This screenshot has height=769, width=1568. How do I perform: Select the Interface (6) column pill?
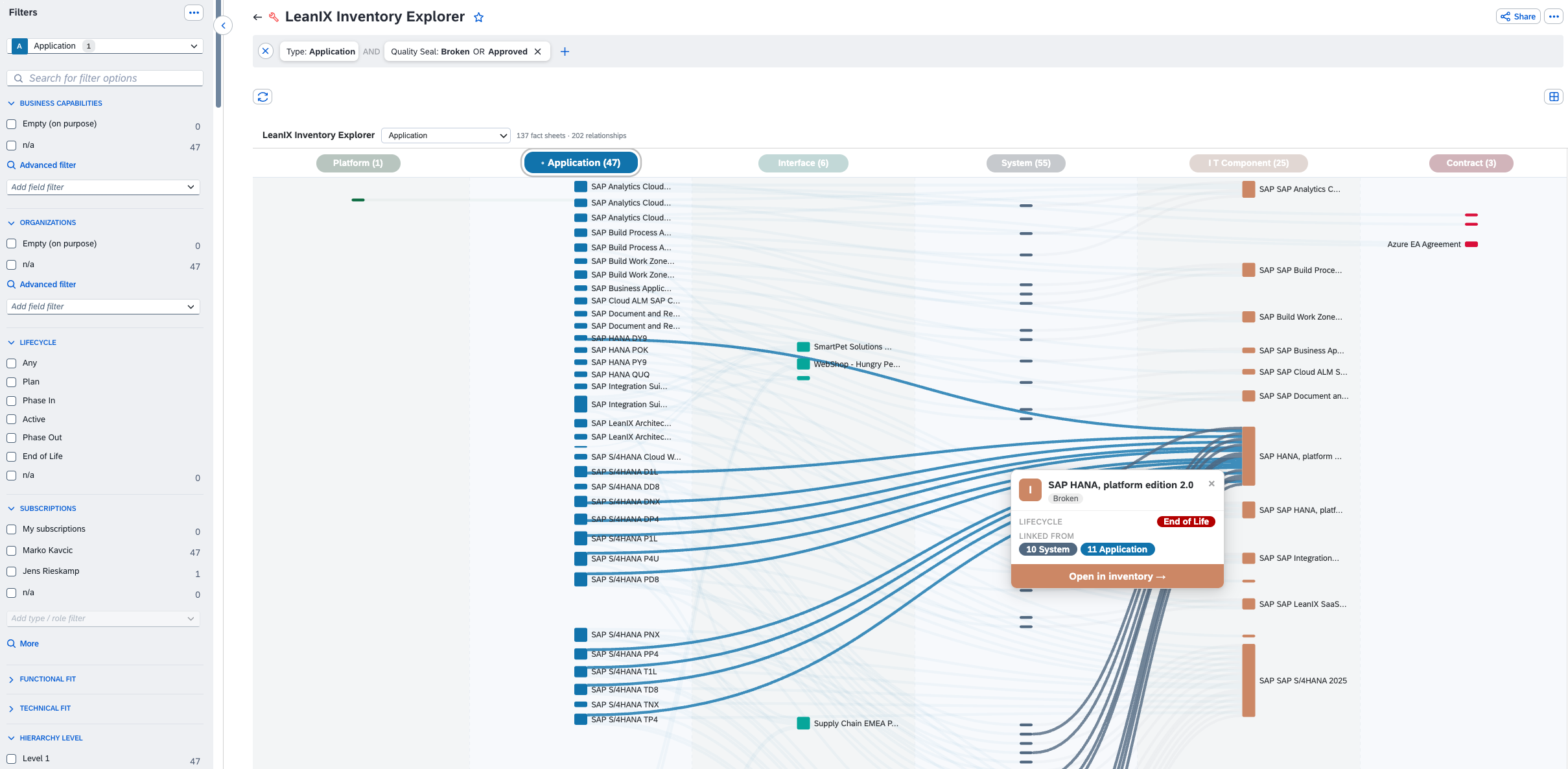pos(803,163)
